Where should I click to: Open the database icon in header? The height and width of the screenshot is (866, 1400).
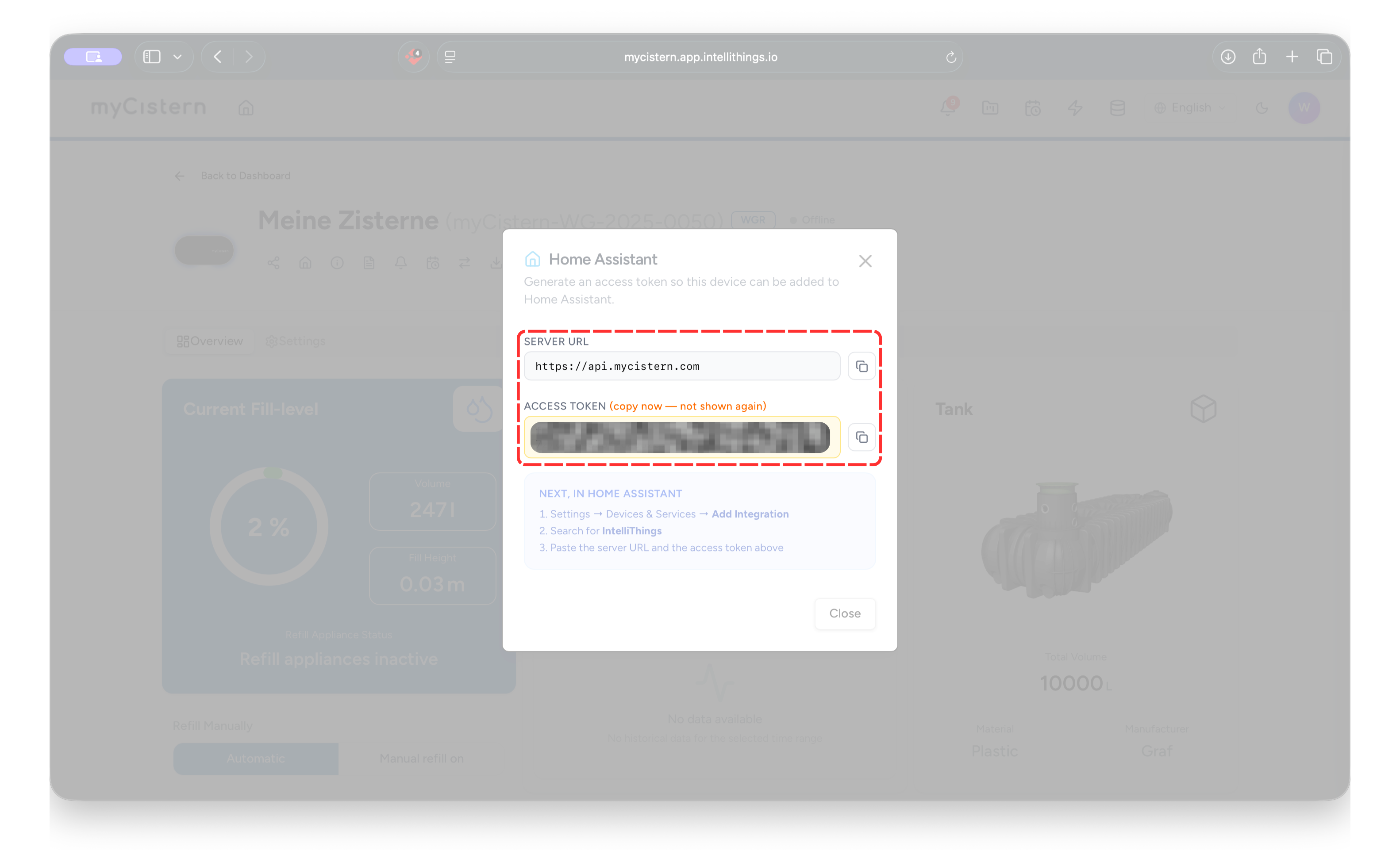coord(1117,107)
